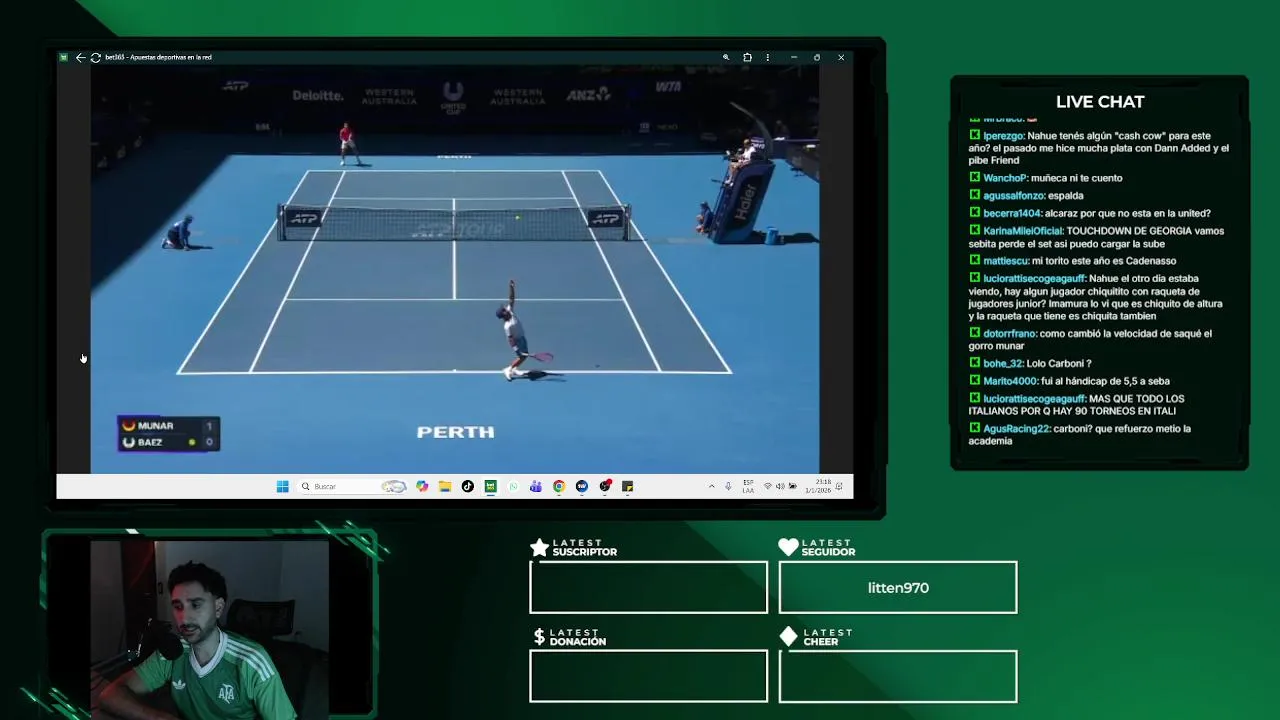Click chat username AgusRacing22
The height and width of the screenshot is (720, 1280).
pyautogui.click(x=1016, y=429)
